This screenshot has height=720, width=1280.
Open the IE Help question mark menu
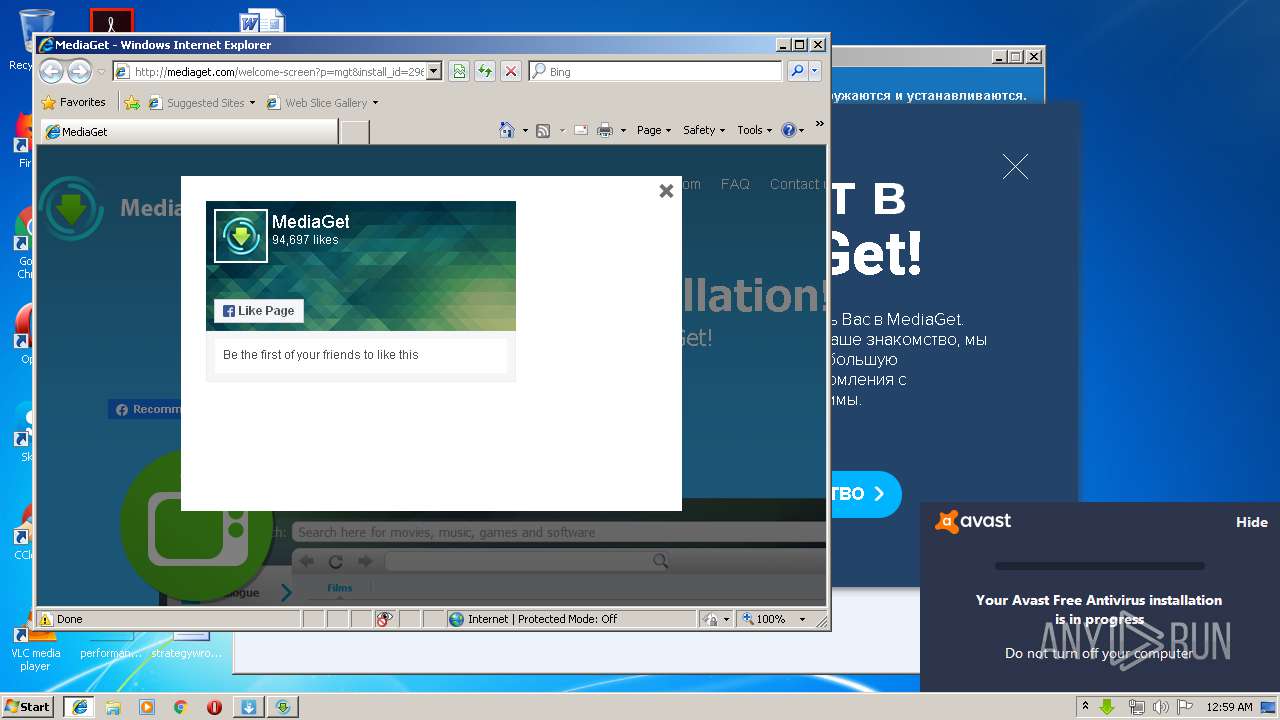pos(792,130)
